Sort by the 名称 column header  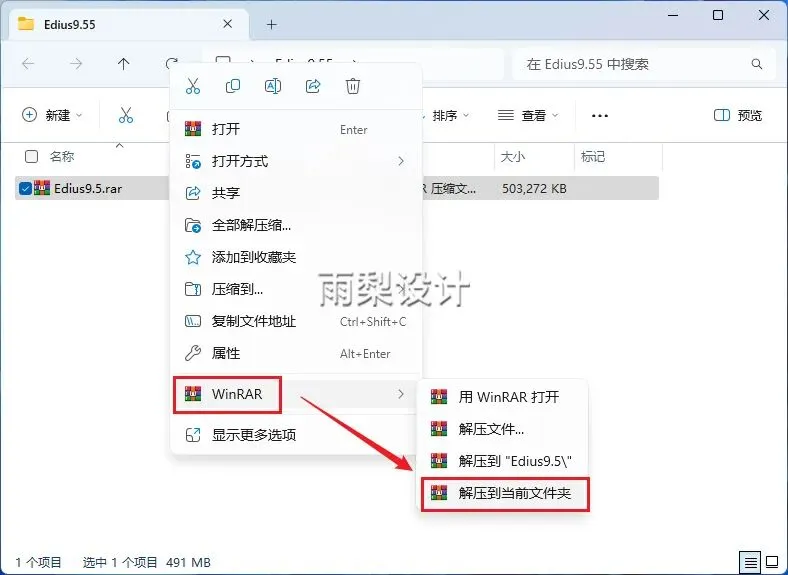click(x=62, y=156)
